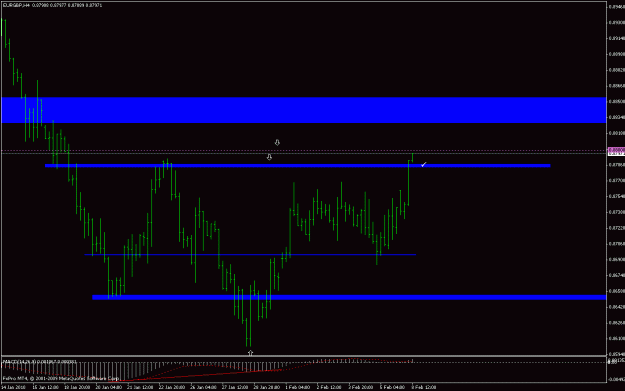
Task: Select the lower blue support band
Action: (349, 297)
